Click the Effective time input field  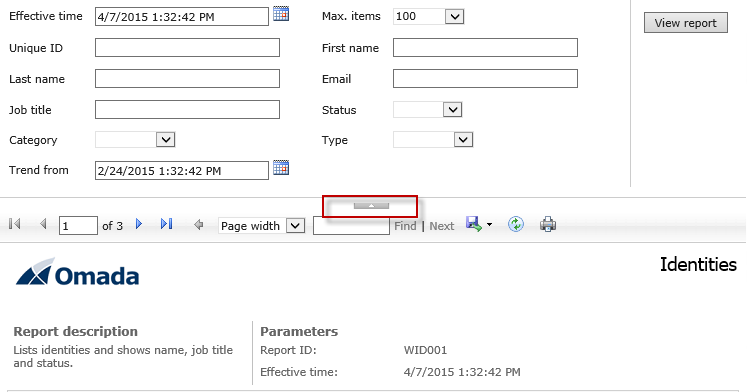[x=182, y=16]
